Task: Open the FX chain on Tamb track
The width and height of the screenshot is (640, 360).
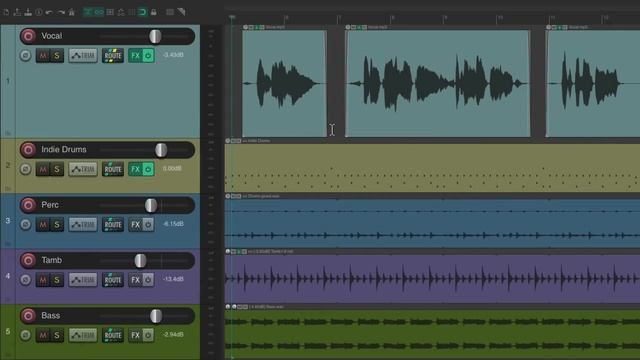Action: (x=135, y=280)
